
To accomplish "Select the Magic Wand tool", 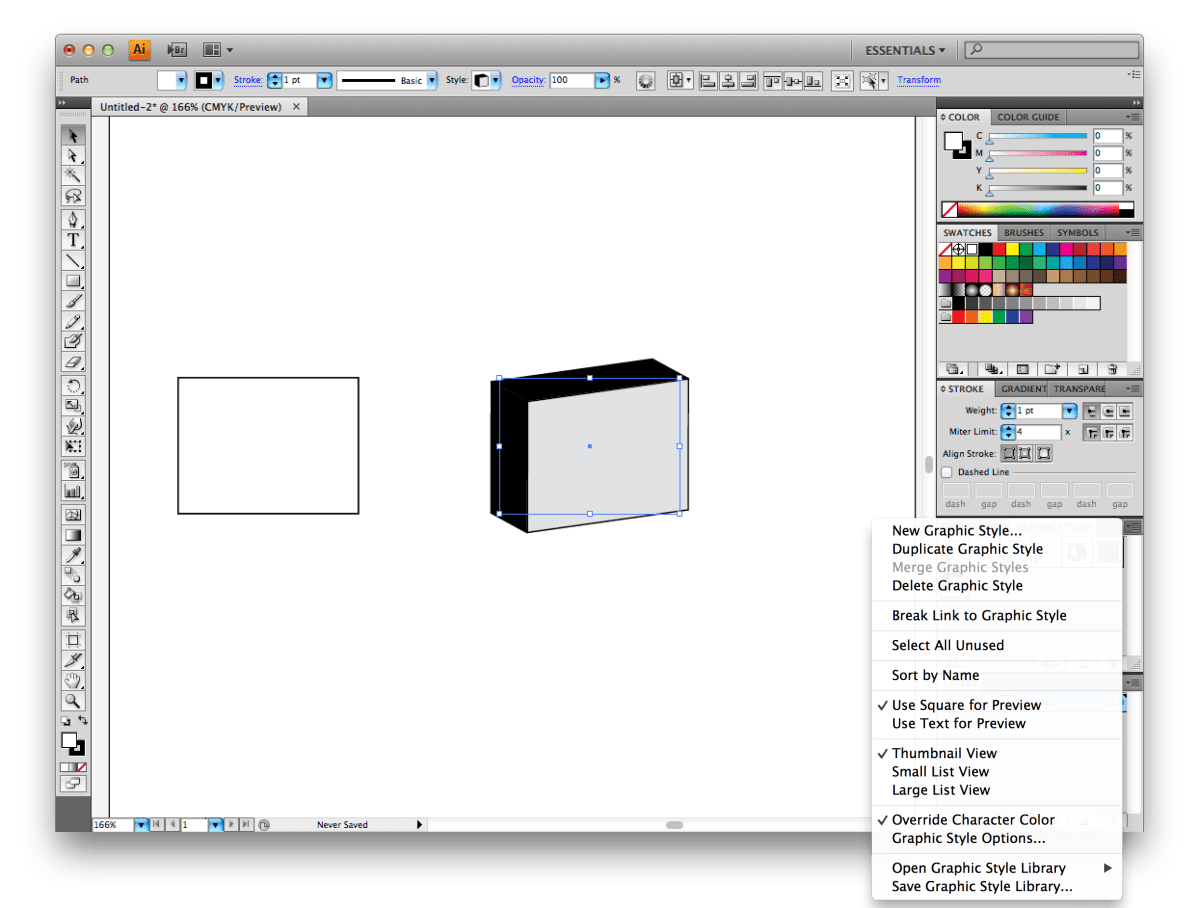I will (73, 176).
